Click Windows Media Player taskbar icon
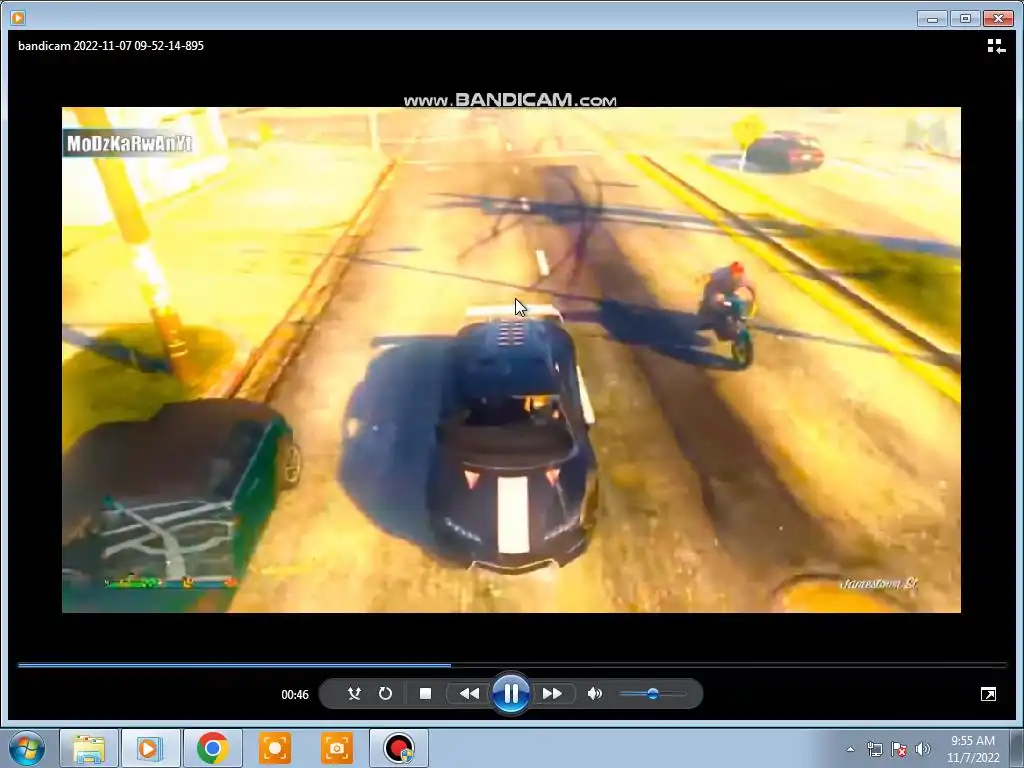The width and height of the screenshot is (1024, 768). click(x=150, y=748)
